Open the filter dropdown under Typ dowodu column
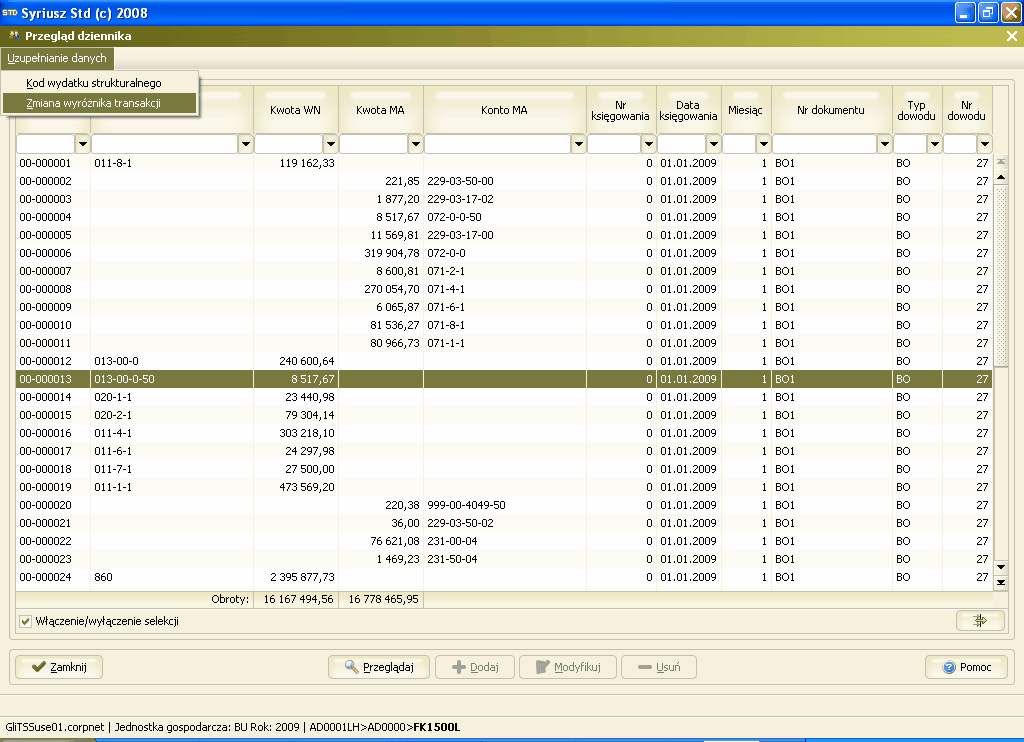The image size is (1024, 742). (x=935, y=144)
